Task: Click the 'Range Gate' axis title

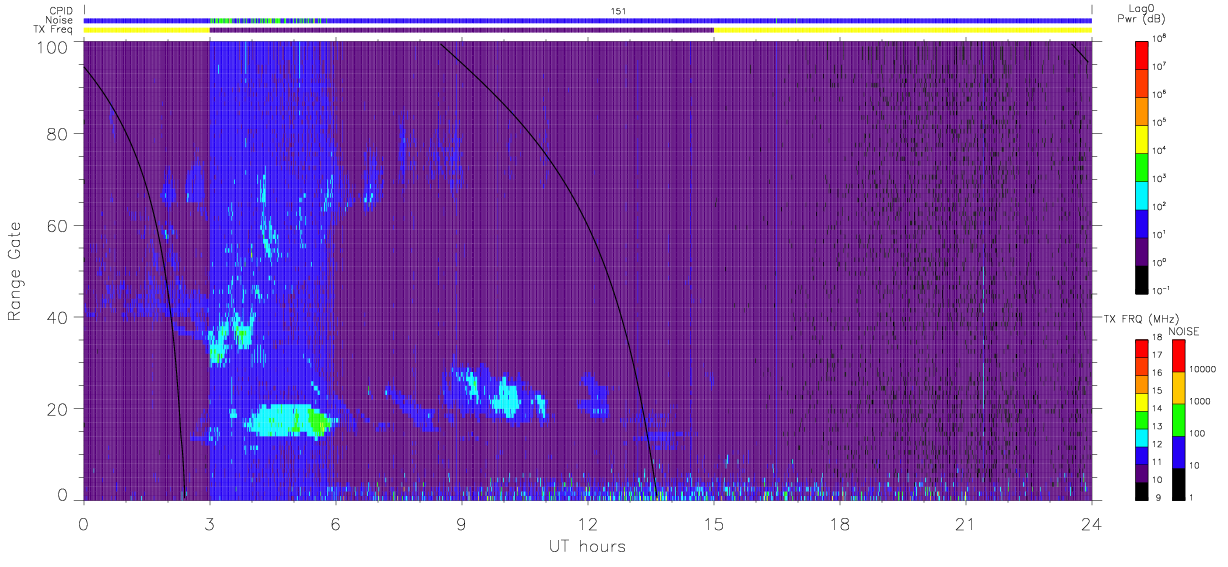Action: click(x=16, y=271)
